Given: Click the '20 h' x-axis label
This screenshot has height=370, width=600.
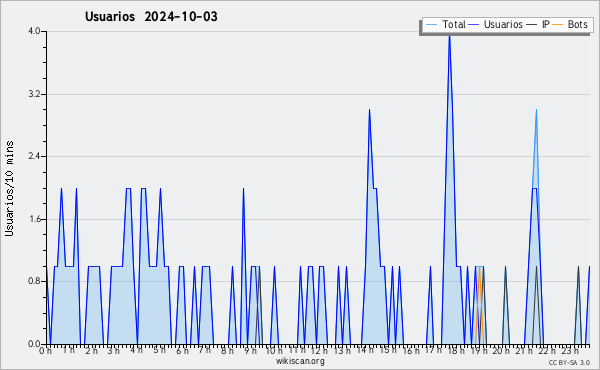Looking at the screenshot, I should point(501,350).
